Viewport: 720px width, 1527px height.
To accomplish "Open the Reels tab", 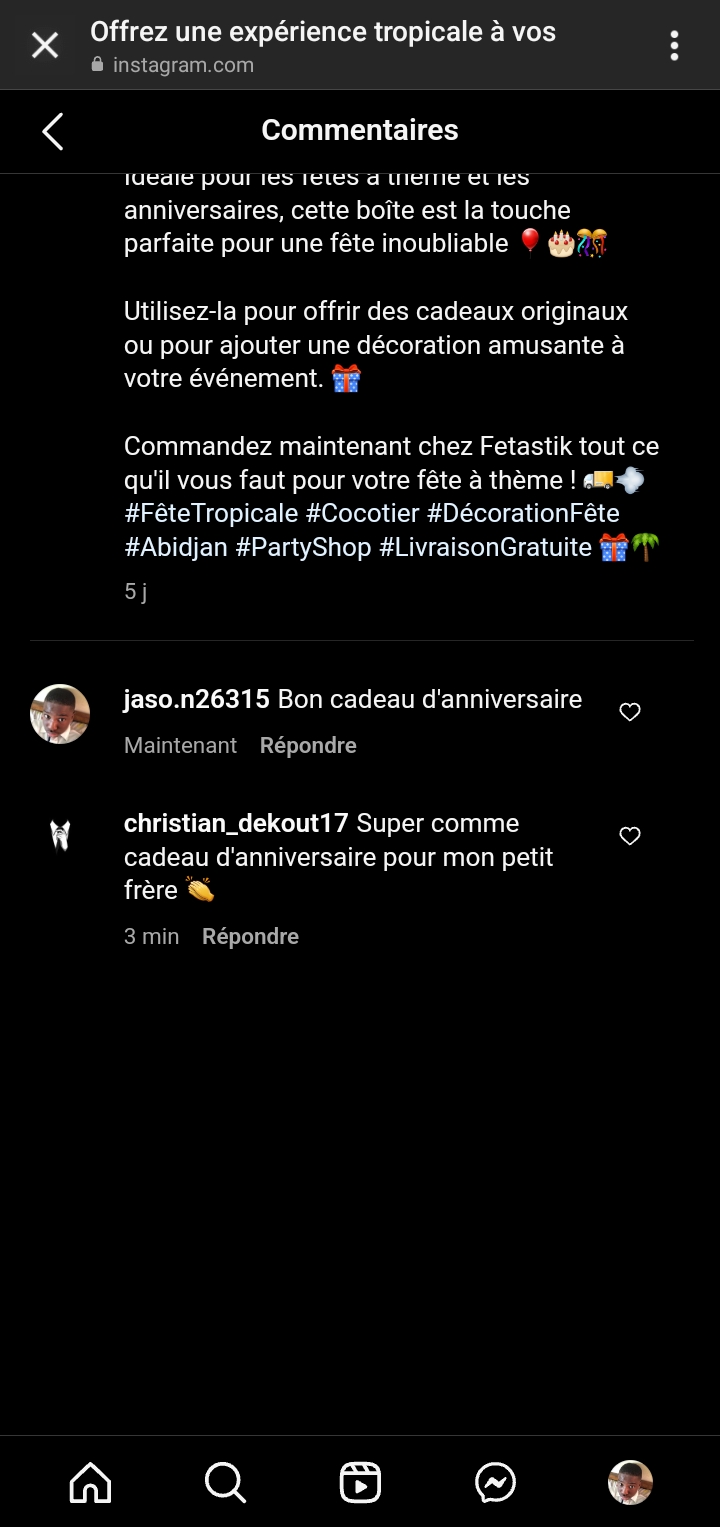I will click(x=360, y=1482).
